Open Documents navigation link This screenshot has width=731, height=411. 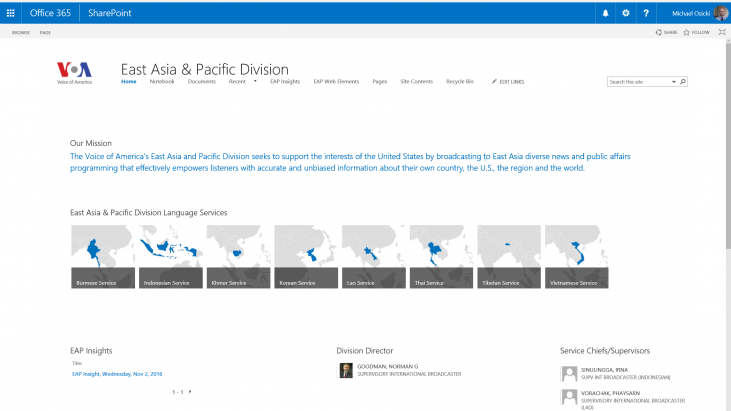[202, 82]
